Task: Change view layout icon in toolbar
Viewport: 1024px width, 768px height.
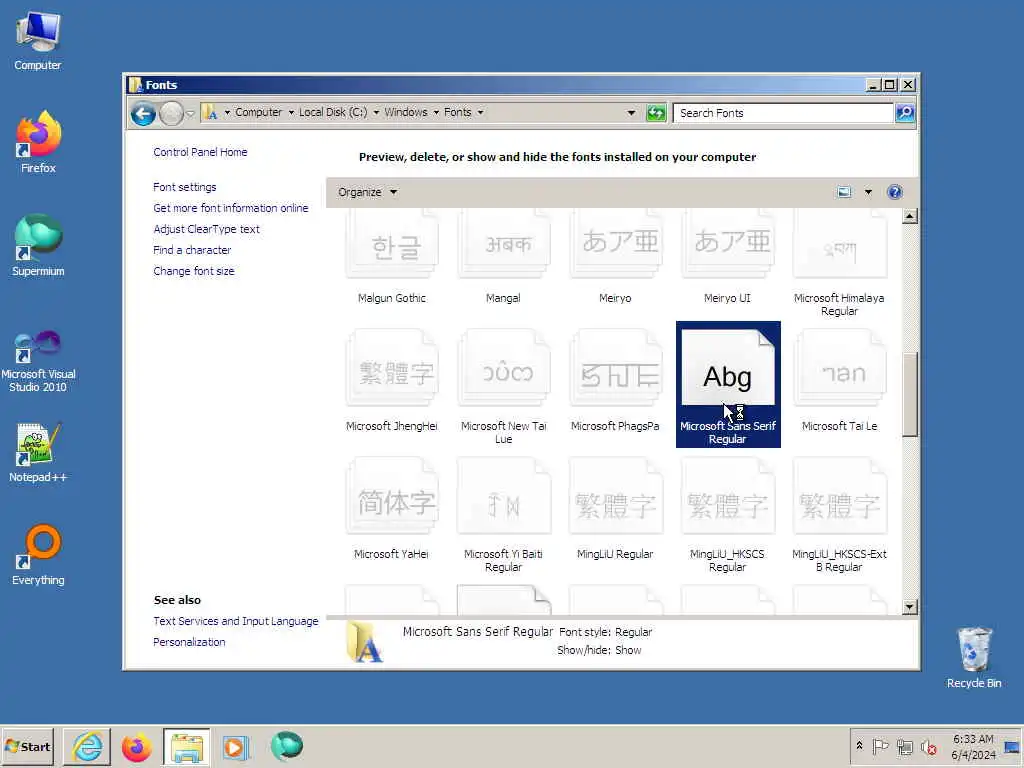Action: (844, 192)
